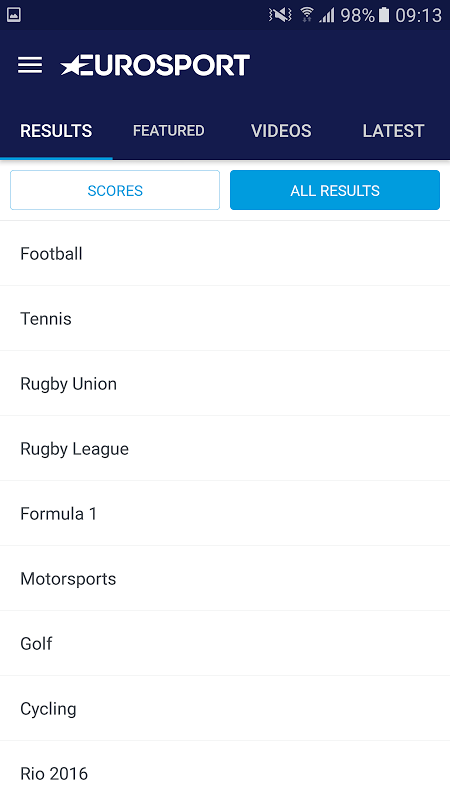Tap the image notification icon in status bar
Viewport: 450px width, 800px height.
pos(14,15)
